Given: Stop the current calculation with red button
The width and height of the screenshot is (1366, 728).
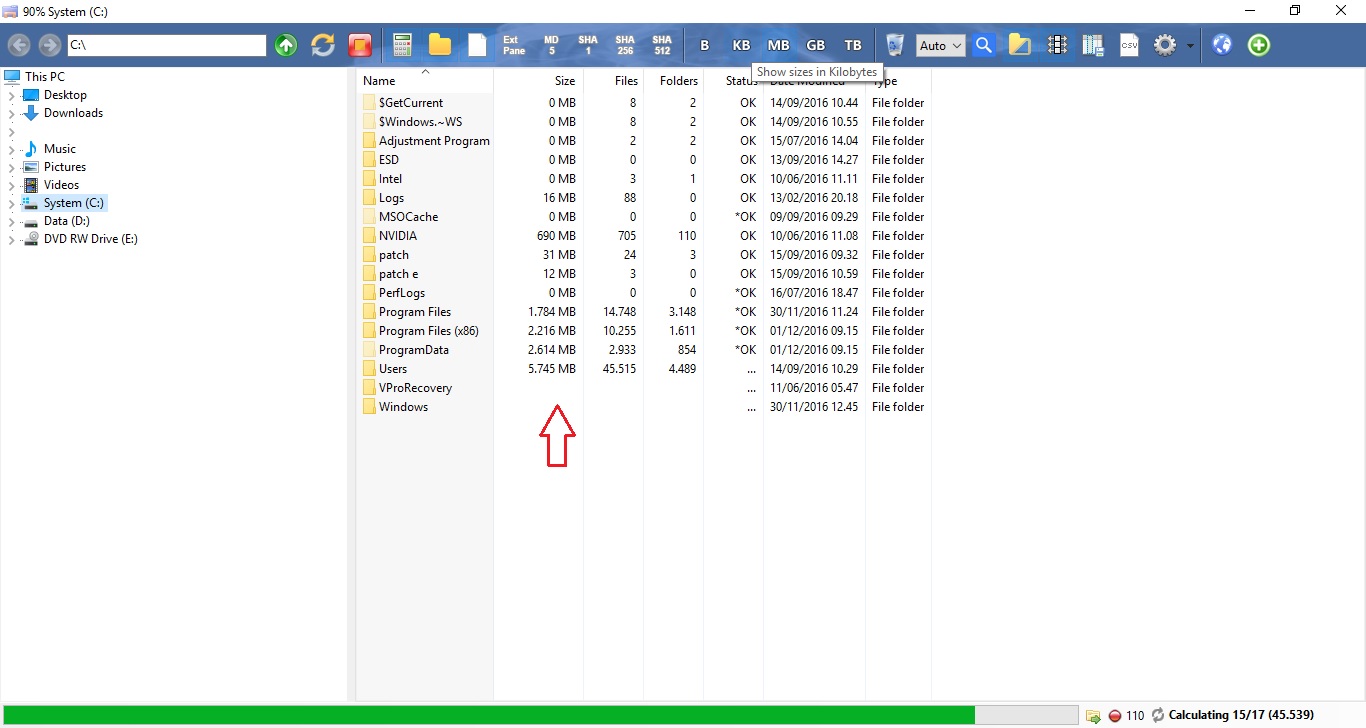Looking at the screenshot, I should (1113, 715).
